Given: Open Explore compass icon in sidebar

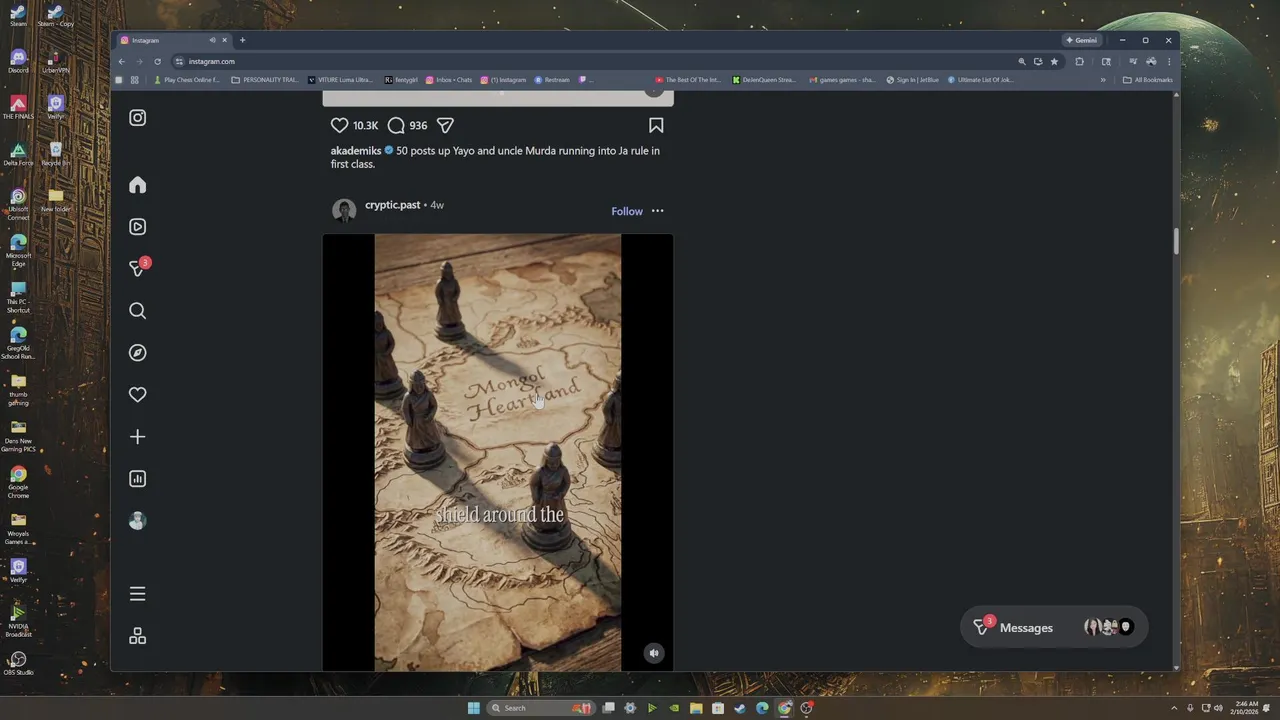Looking at the screenshot, I should [x=138, y=353].
